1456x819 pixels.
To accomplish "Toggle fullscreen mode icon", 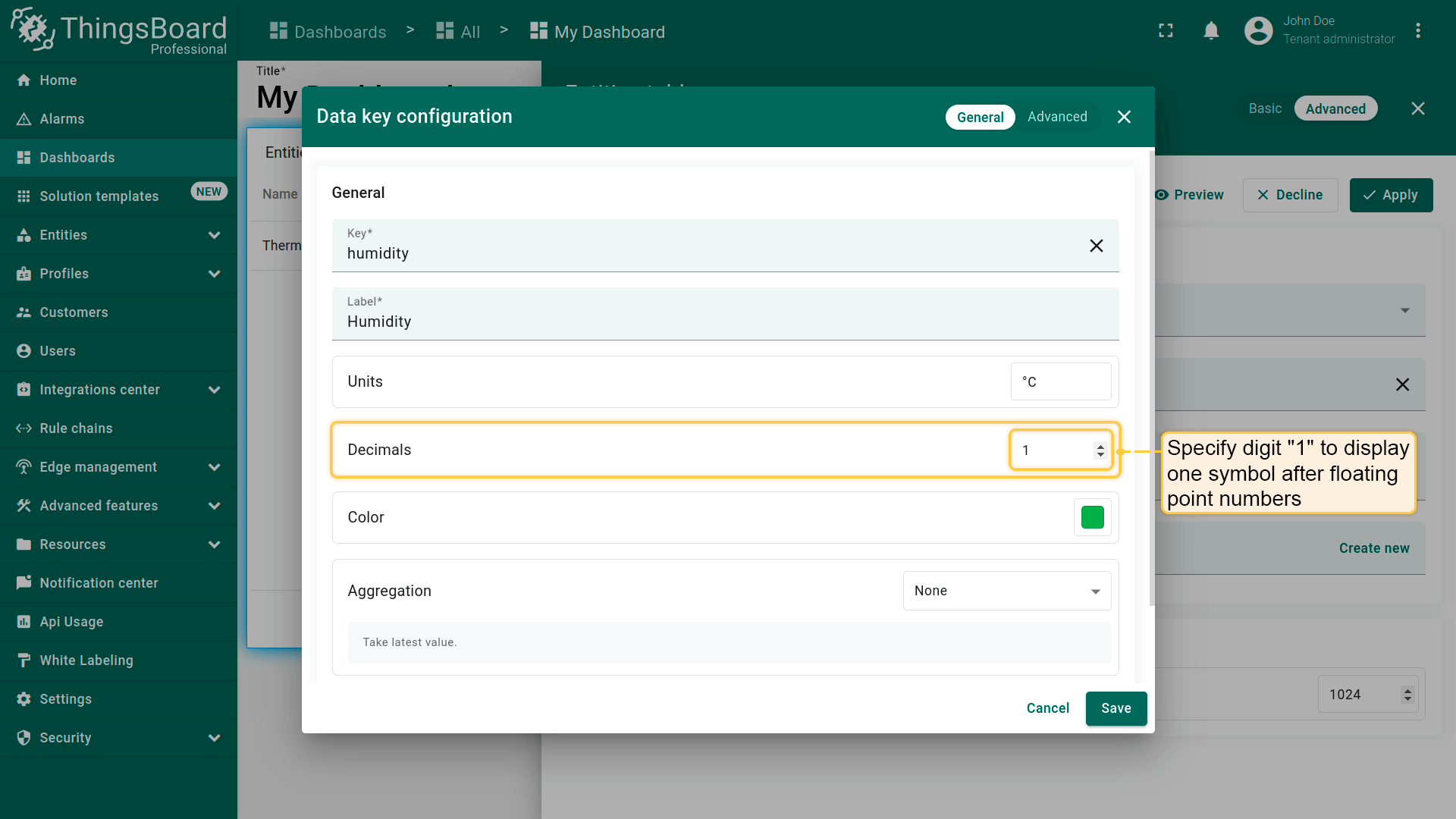I will pyautogui.click(x=1166, y=31).
